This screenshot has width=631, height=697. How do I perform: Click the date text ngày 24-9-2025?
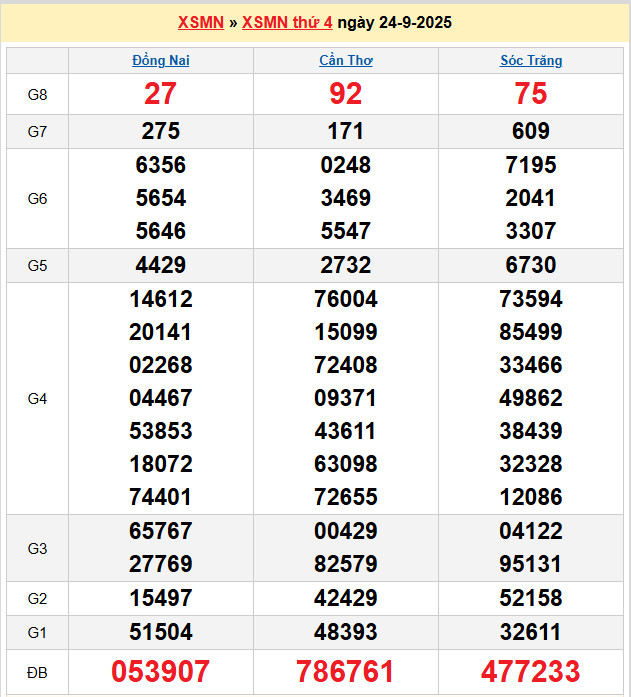(394, 22)
